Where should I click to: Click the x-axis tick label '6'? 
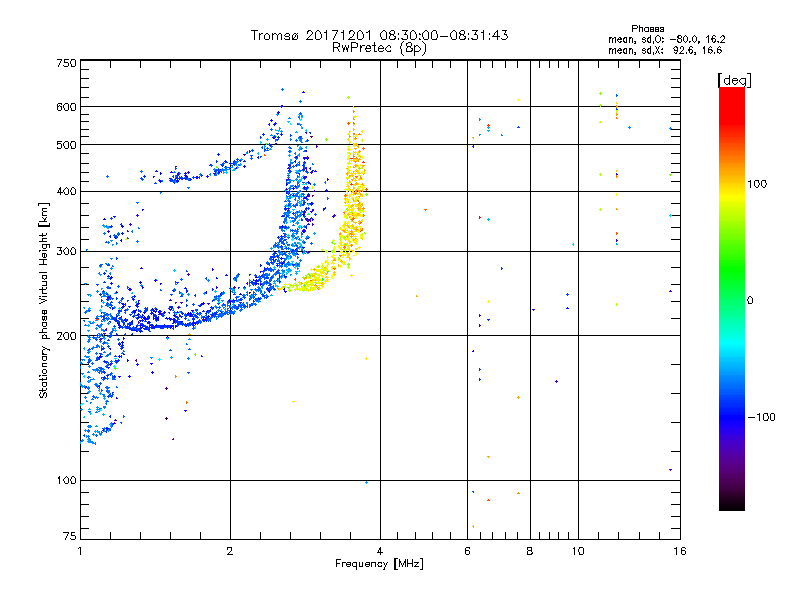467,551
